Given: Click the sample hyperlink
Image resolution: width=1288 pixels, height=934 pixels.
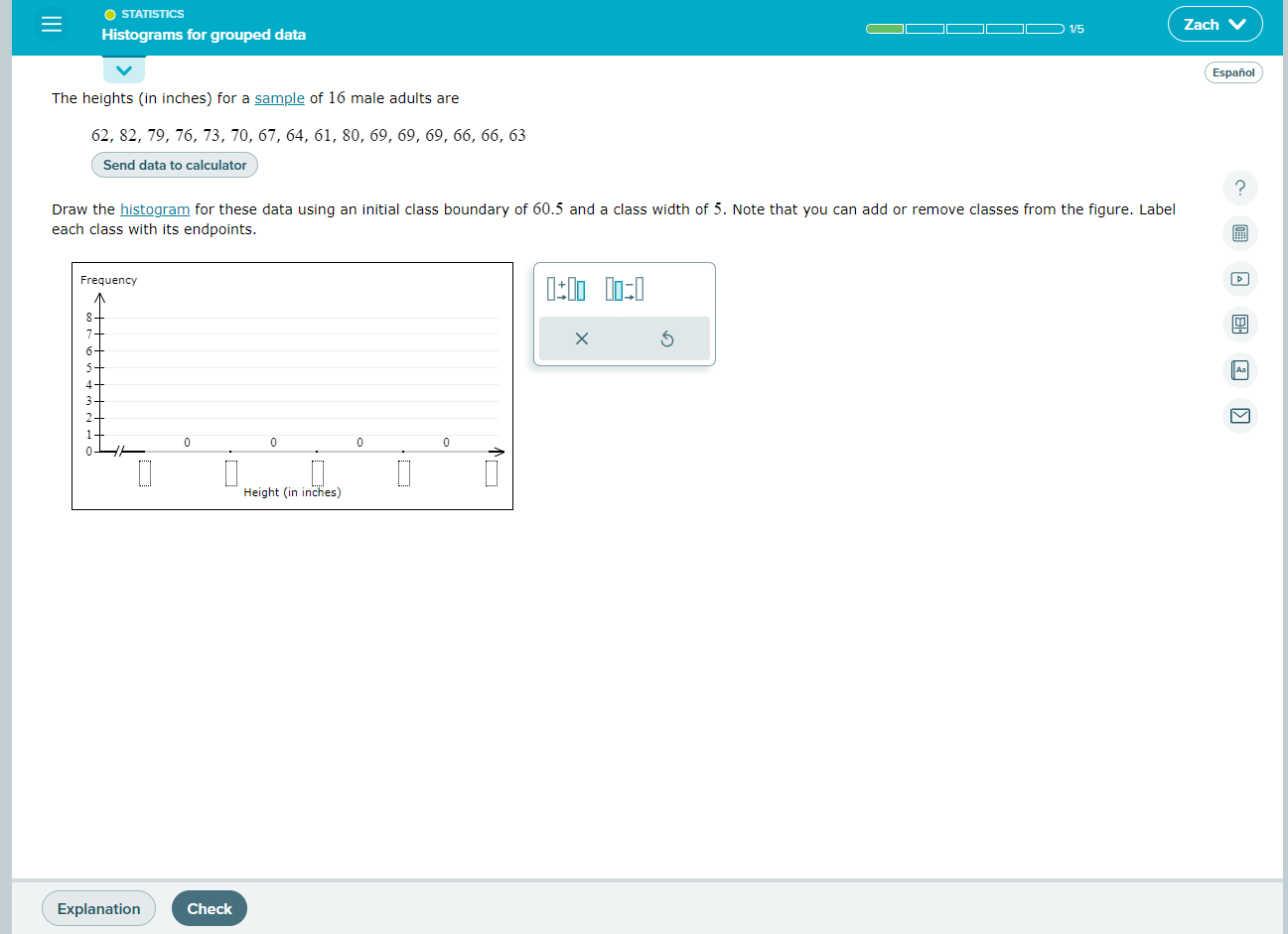Looking at the screenshot, I should (279, 98).
